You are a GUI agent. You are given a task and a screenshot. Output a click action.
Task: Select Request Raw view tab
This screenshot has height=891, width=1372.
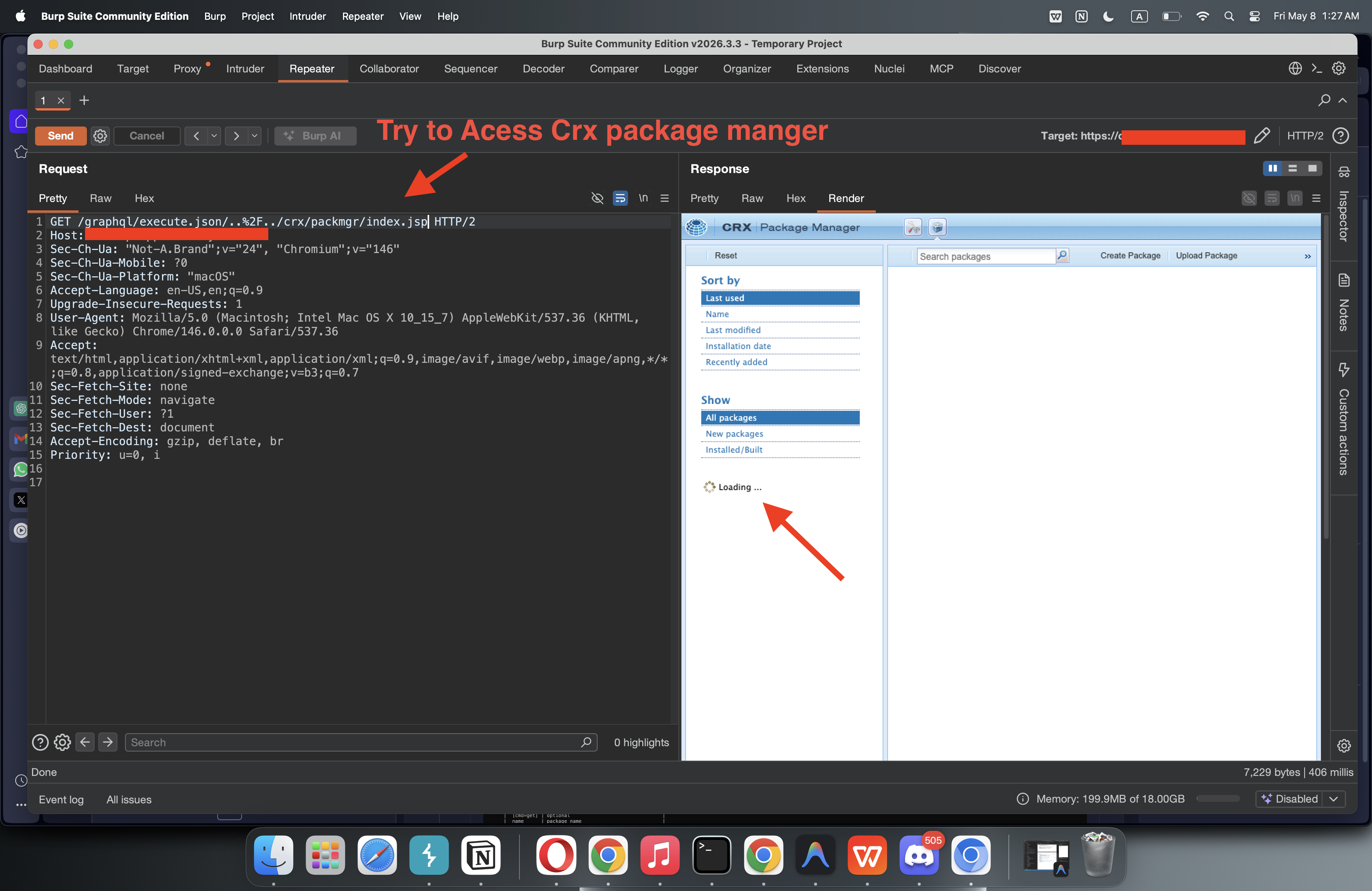[100, 198]
